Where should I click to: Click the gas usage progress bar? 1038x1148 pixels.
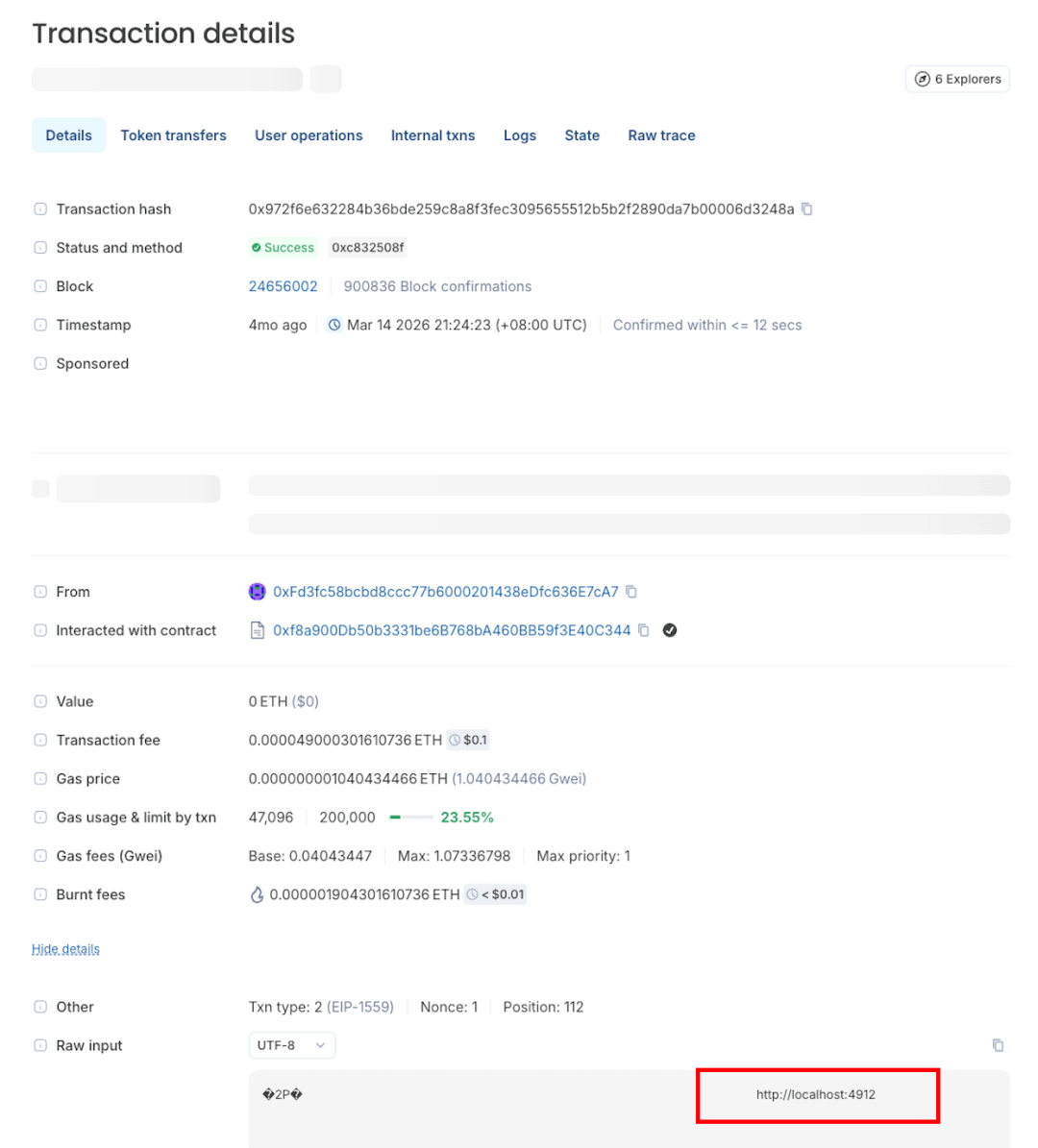410,818
